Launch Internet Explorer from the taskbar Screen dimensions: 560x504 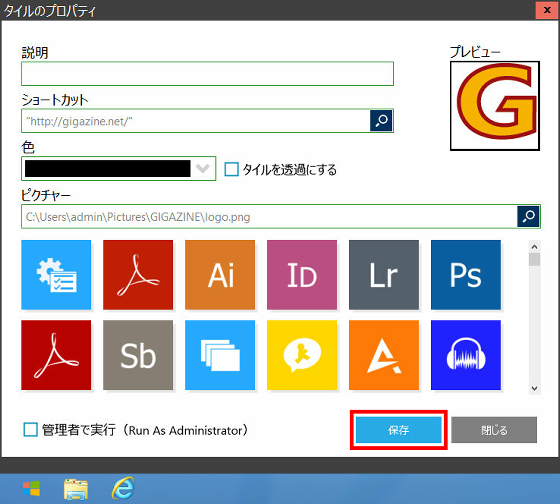[x=123, y=488]
